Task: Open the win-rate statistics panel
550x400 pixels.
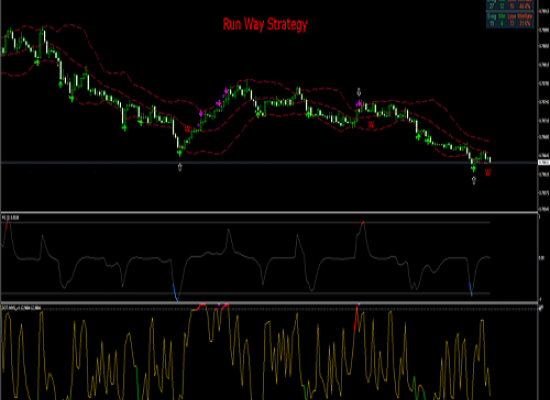Action: point(510,14)
